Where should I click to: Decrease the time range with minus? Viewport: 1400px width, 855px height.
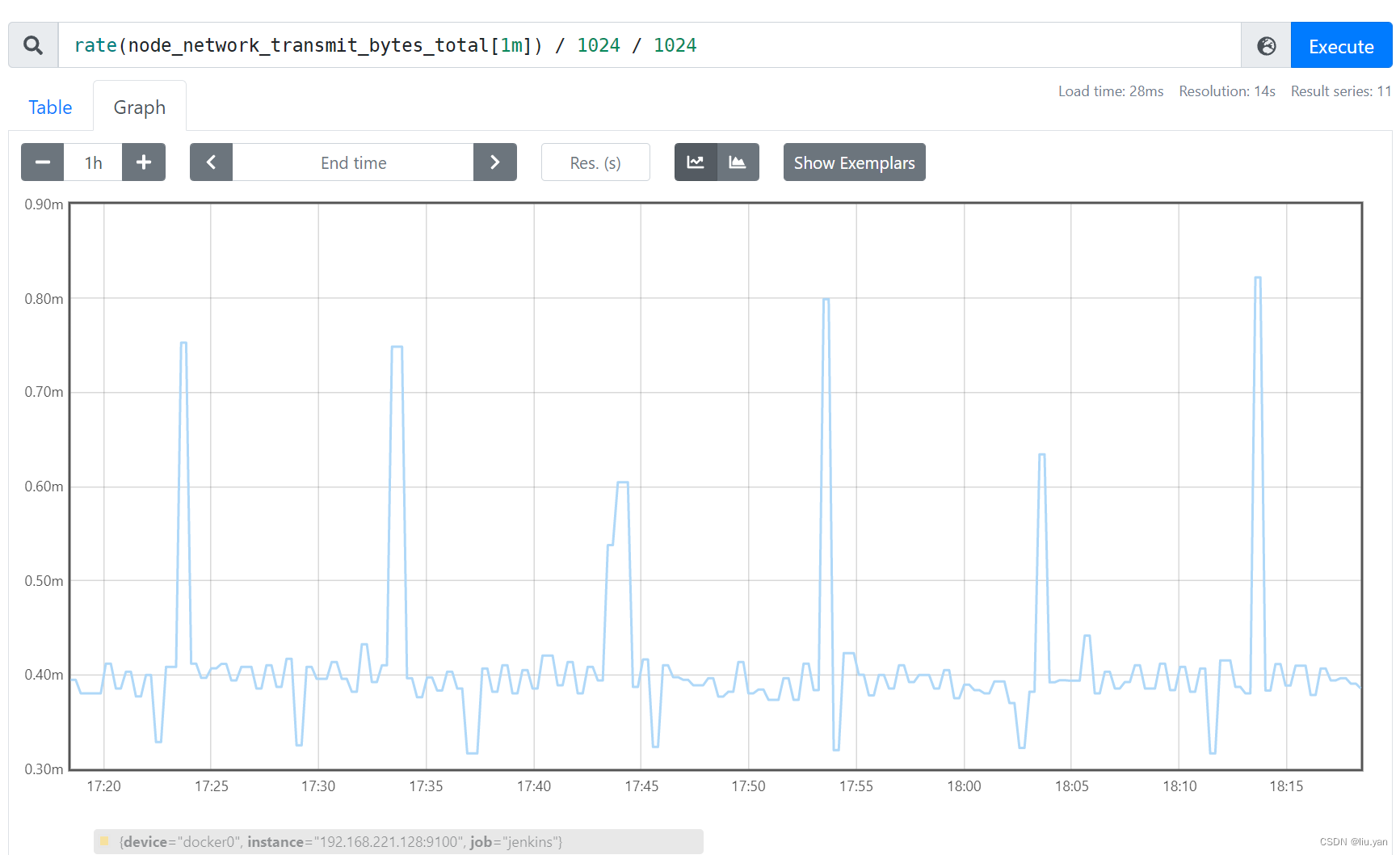[43, 162]
